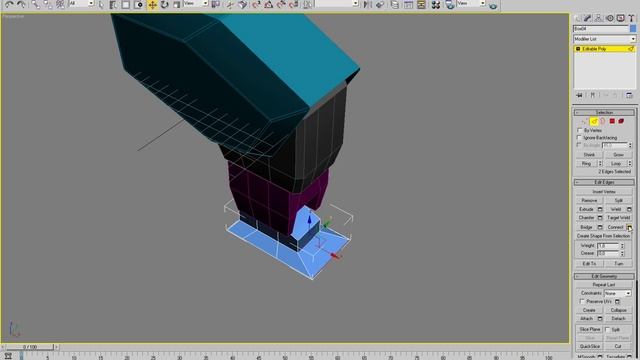Switch to Vertex sub-object level

584,121
